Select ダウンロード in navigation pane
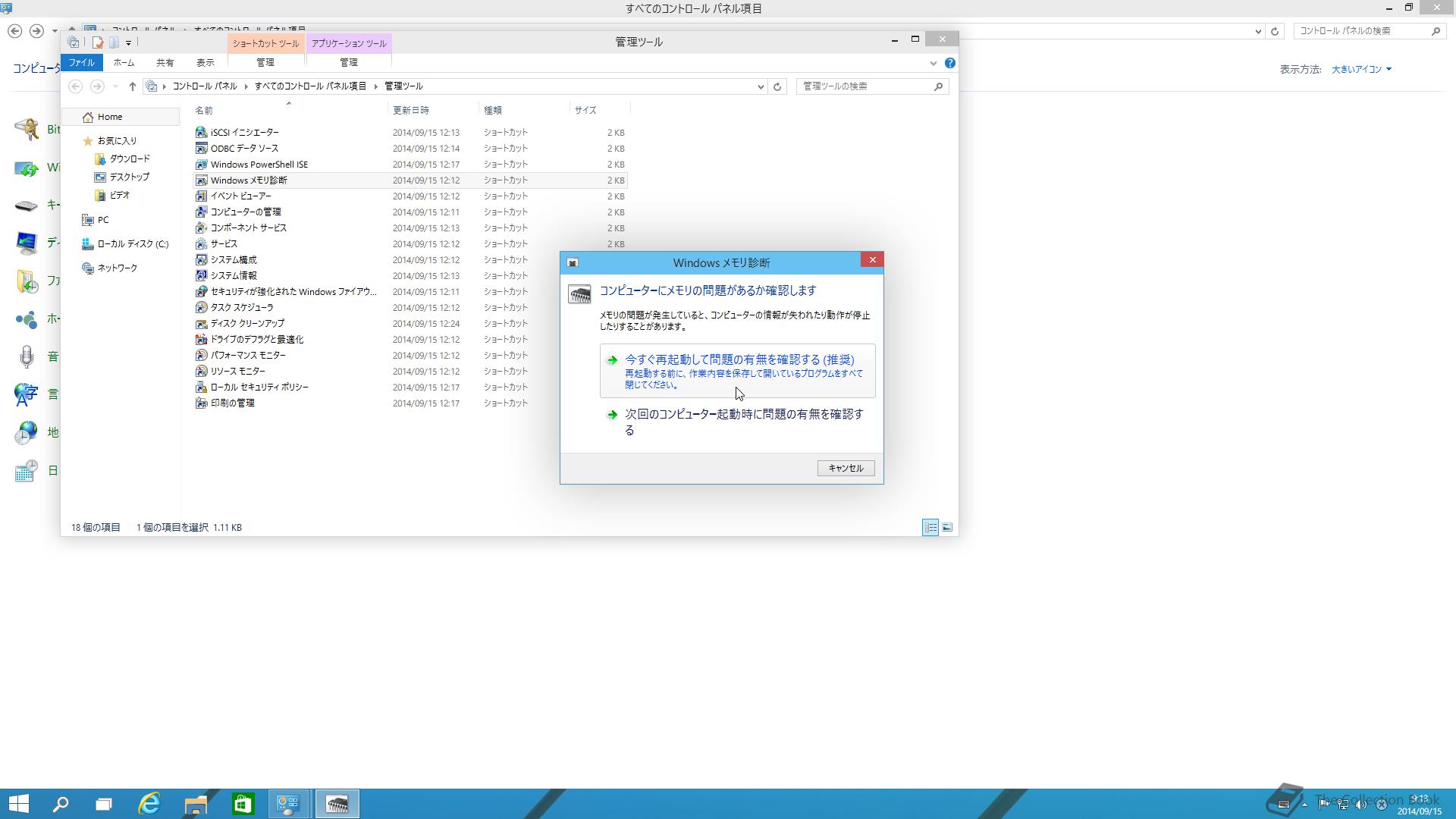This screenshot has width=1456, height=819. coord(130,159)
